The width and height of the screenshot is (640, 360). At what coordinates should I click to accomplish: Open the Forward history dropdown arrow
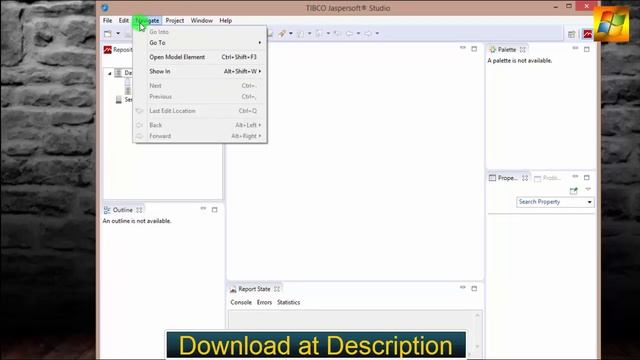pyautogui.click(x=377, y=34)
